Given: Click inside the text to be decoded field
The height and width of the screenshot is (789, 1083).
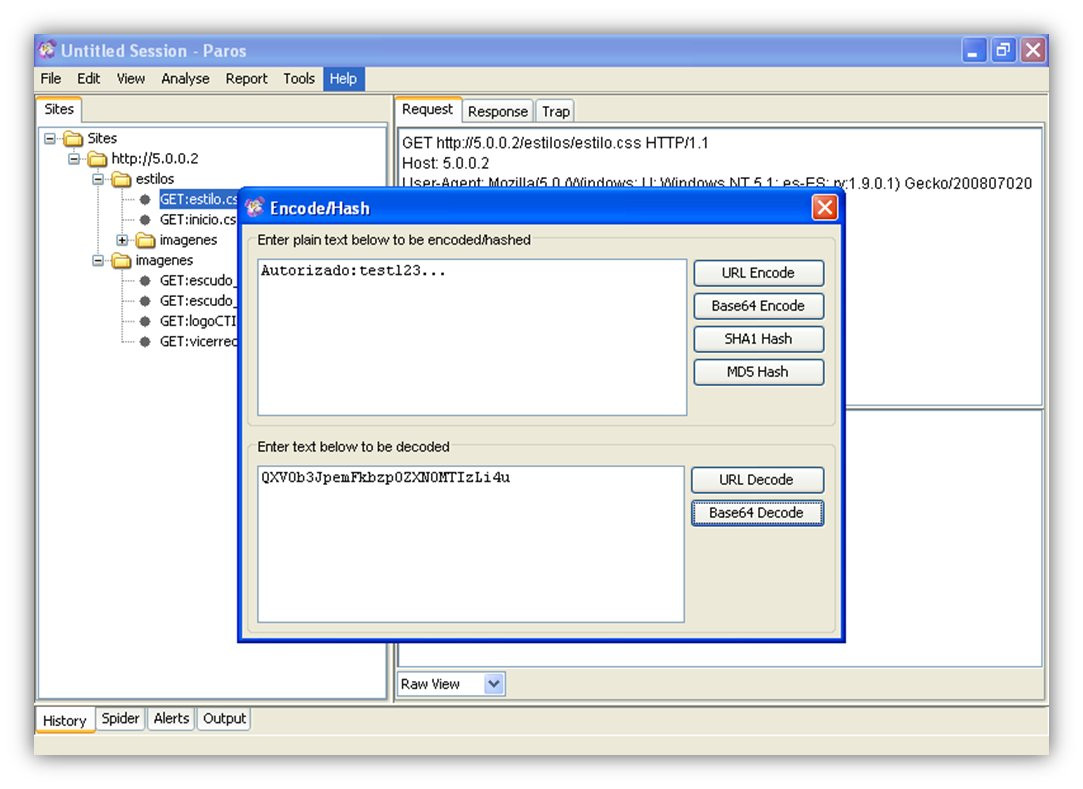Looking at the screenshot, I should click(471, 544).
